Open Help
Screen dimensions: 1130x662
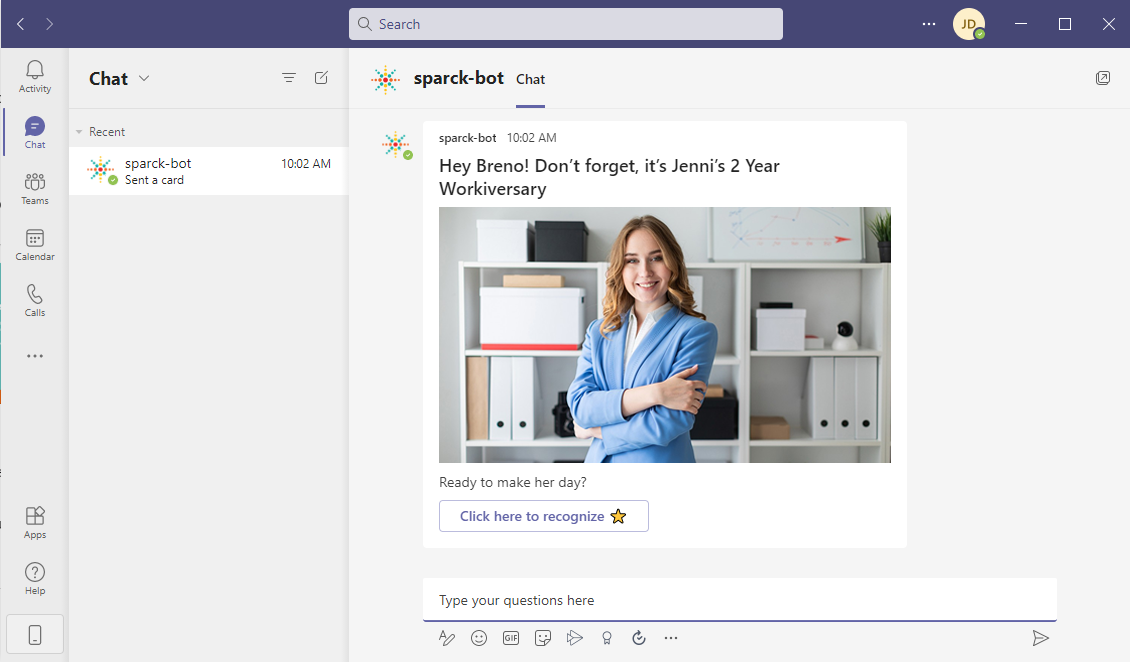point(35,579)
